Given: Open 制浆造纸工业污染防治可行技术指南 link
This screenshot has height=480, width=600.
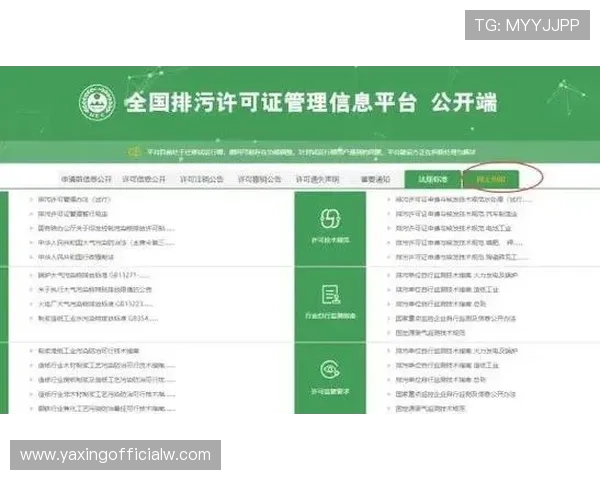Looking at the screenshot, I should coord(88,351).
